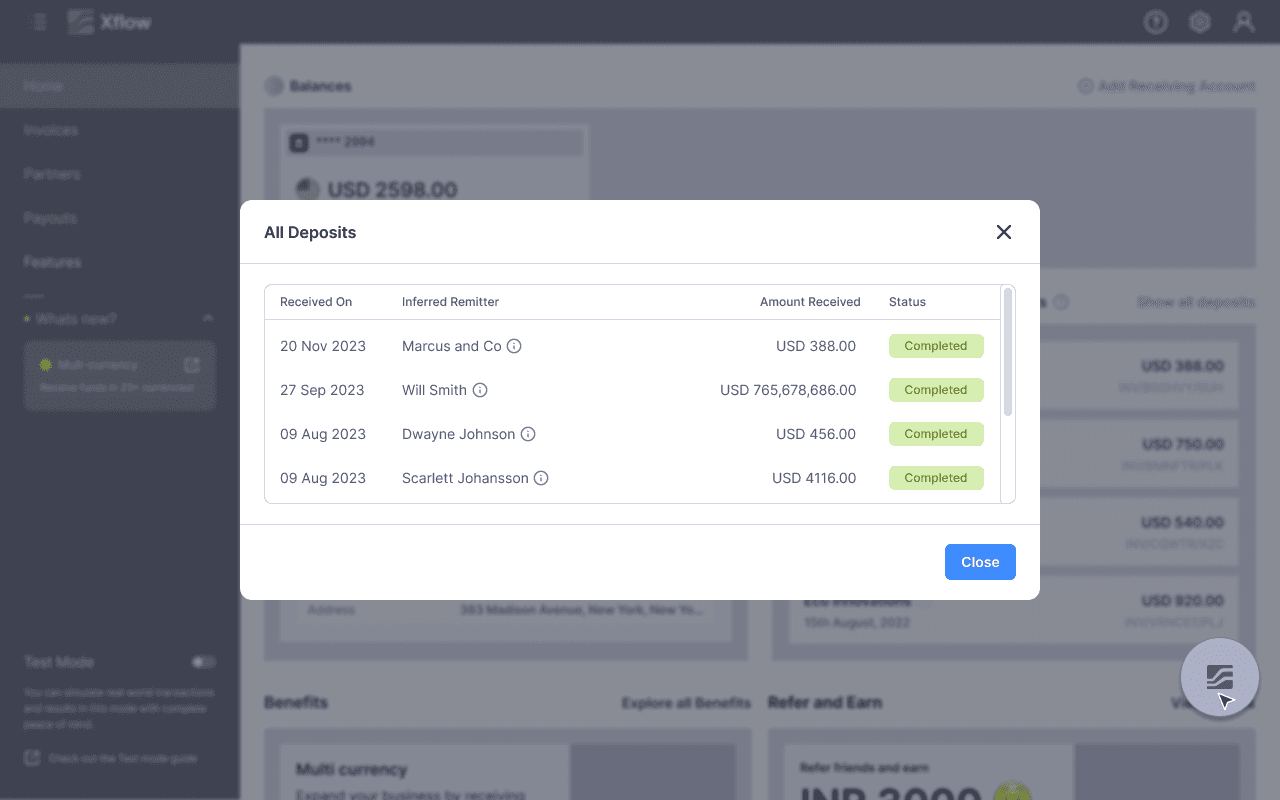Click Completed status for Dwayne Johnson
Image resolution: width=1280 pixels, height=800 pixels.
[936, 434]
